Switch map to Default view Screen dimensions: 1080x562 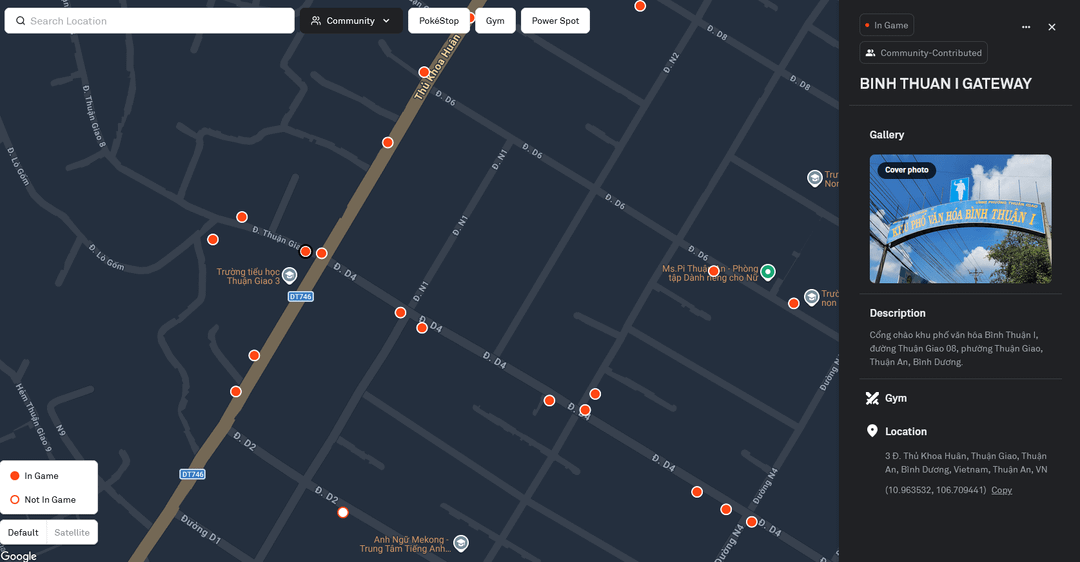coord(24,532)
